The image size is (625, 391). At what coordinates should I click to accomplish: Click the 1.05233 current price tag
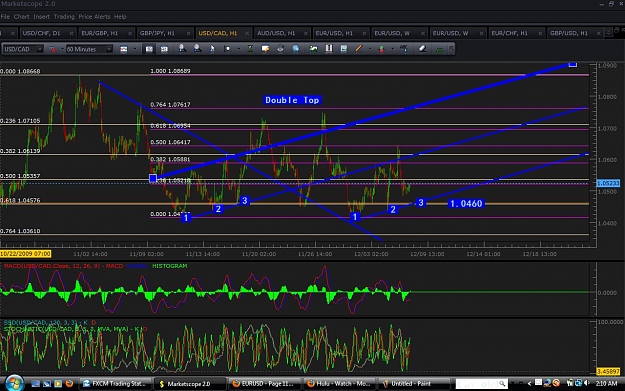coord(608,183)
